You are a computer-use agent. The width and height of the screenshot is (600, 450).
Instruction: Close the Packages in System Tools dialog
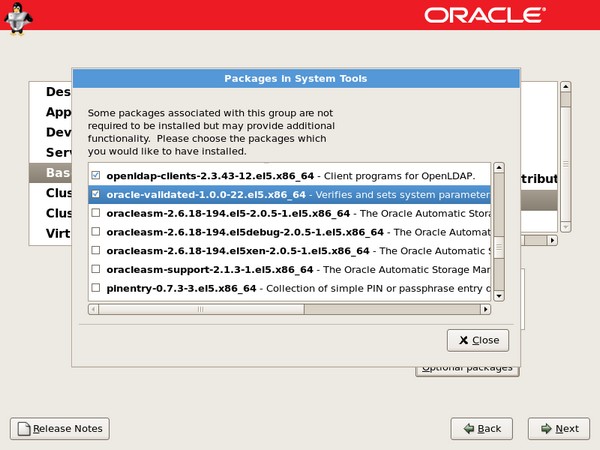tap(478, 340)
